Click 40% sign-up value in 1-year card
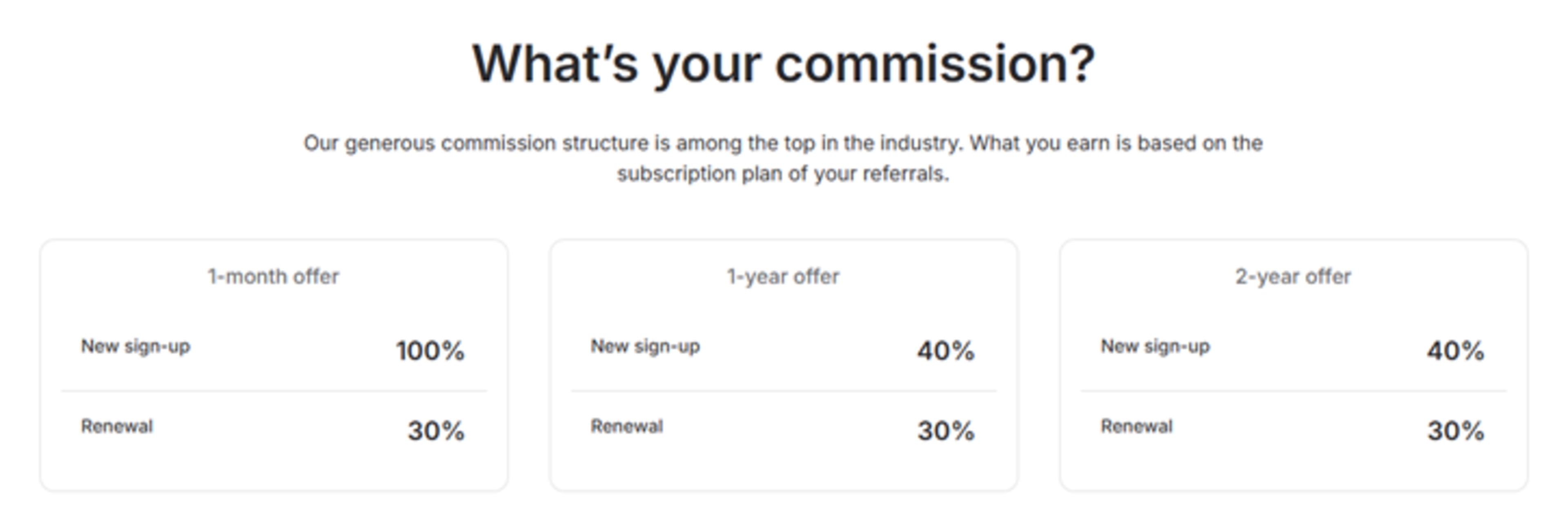 [x=946, y=351]
